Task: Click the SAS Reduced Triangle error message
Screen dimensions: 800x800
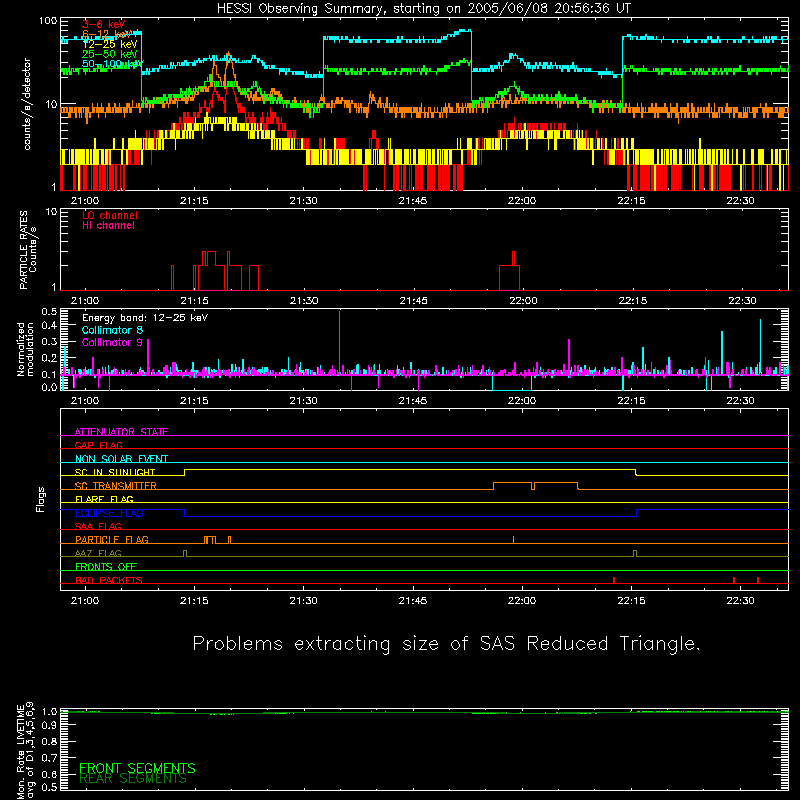Action: (x=446, y=644)
